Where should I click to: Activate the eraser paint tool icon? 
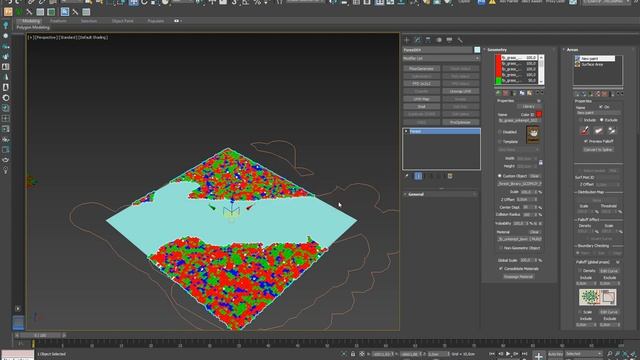(598, 131)
